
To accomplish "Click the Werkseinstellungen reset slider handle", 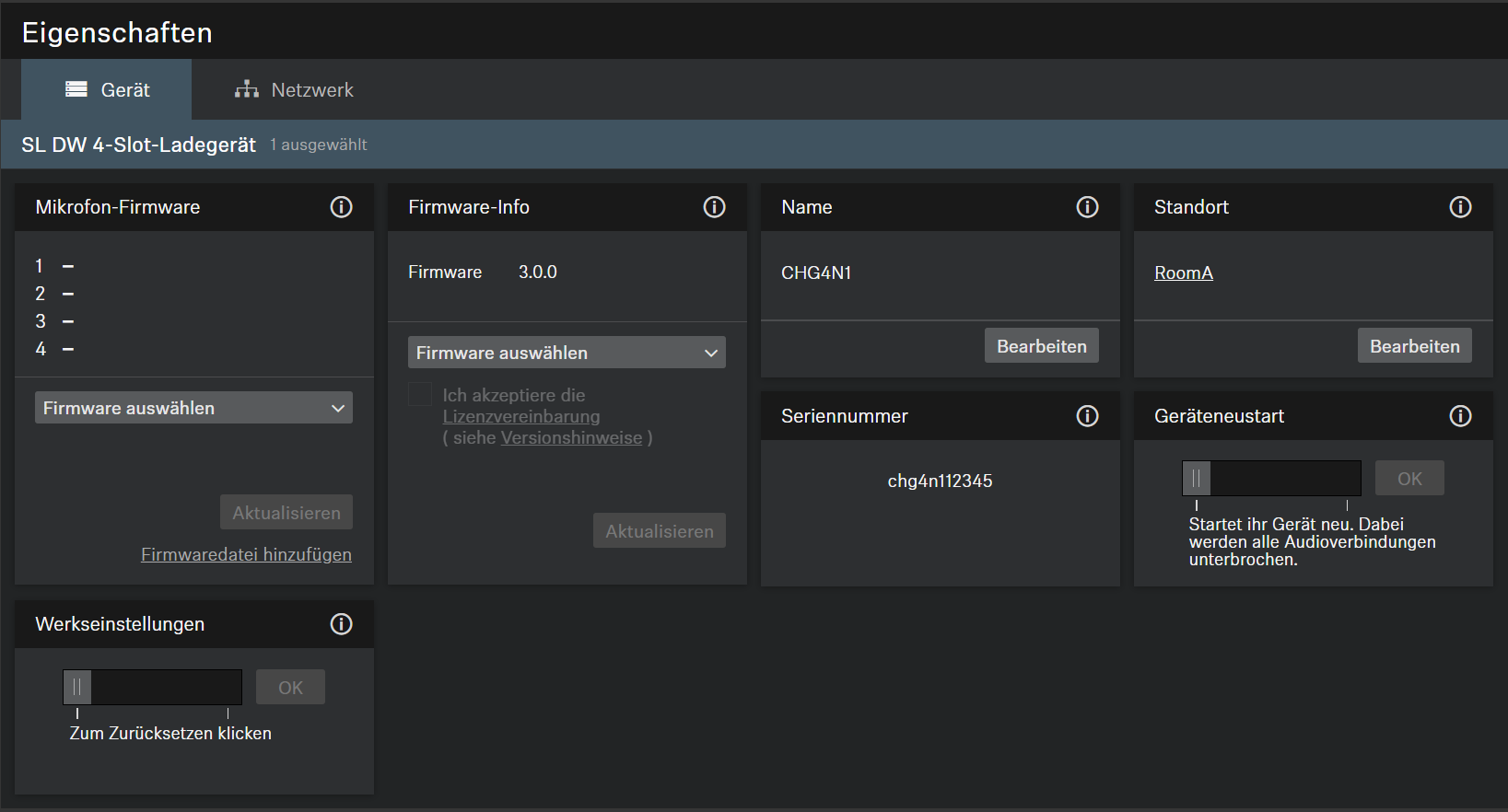I will (77, 688).
